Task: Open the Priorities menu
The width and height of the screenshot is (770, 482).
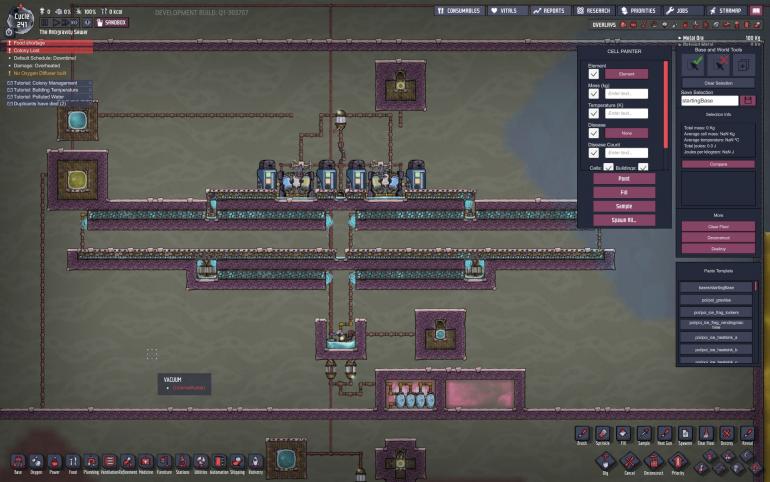Action: 638,10
